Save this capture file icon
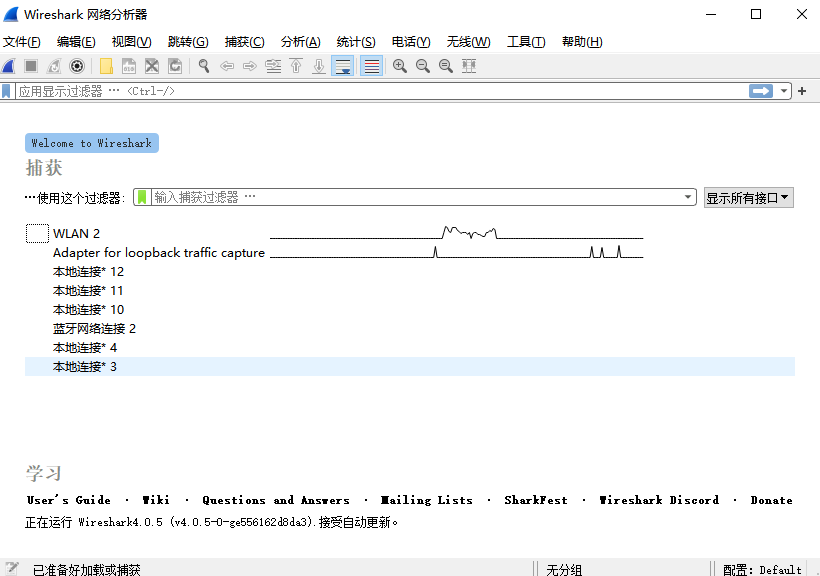Image resolution: width=820 pixels, height=576 pixels. pos(129,66)
